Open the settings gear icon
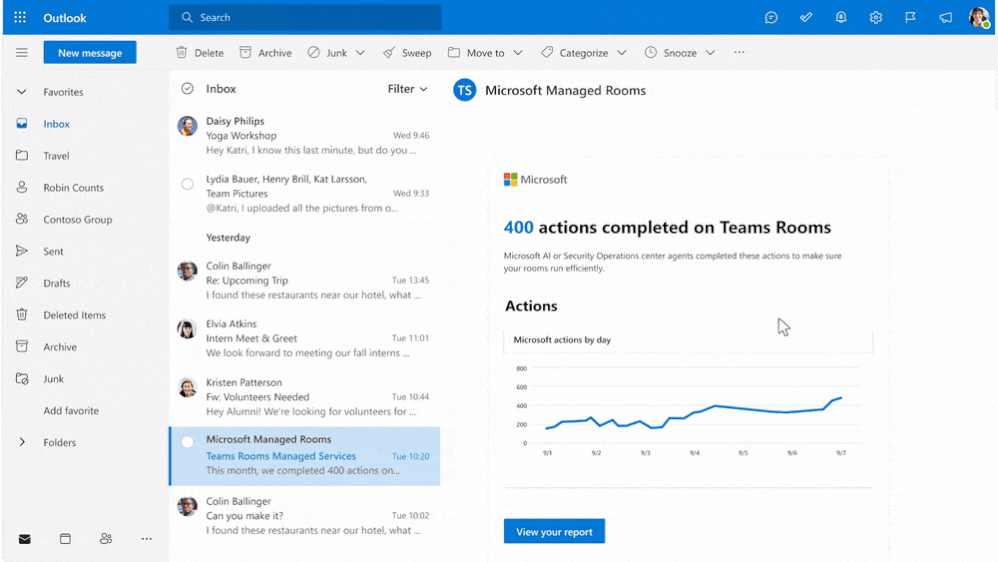The image size is (998, 562). pyautogui.click(x=876, y=18)
